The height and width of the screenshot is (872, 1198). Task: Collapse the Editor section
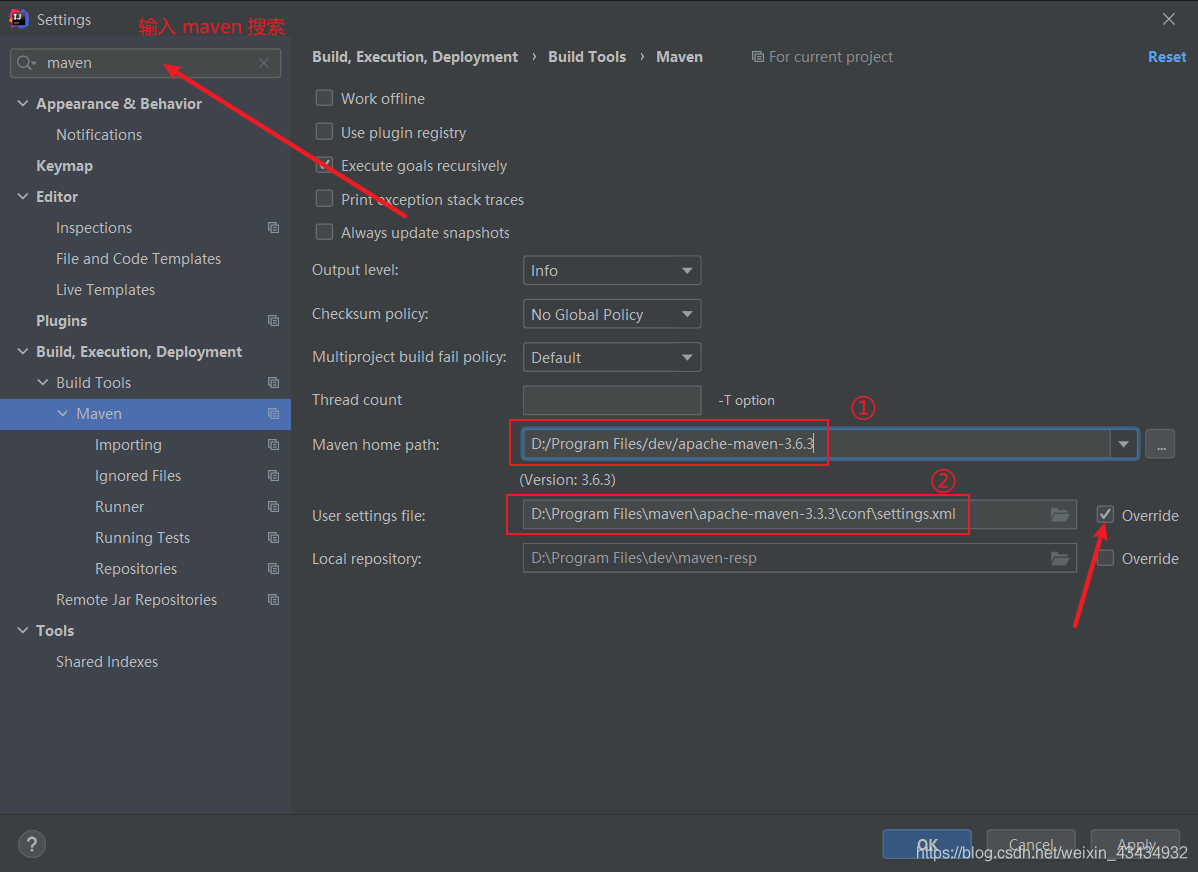[x=23, y=196]
